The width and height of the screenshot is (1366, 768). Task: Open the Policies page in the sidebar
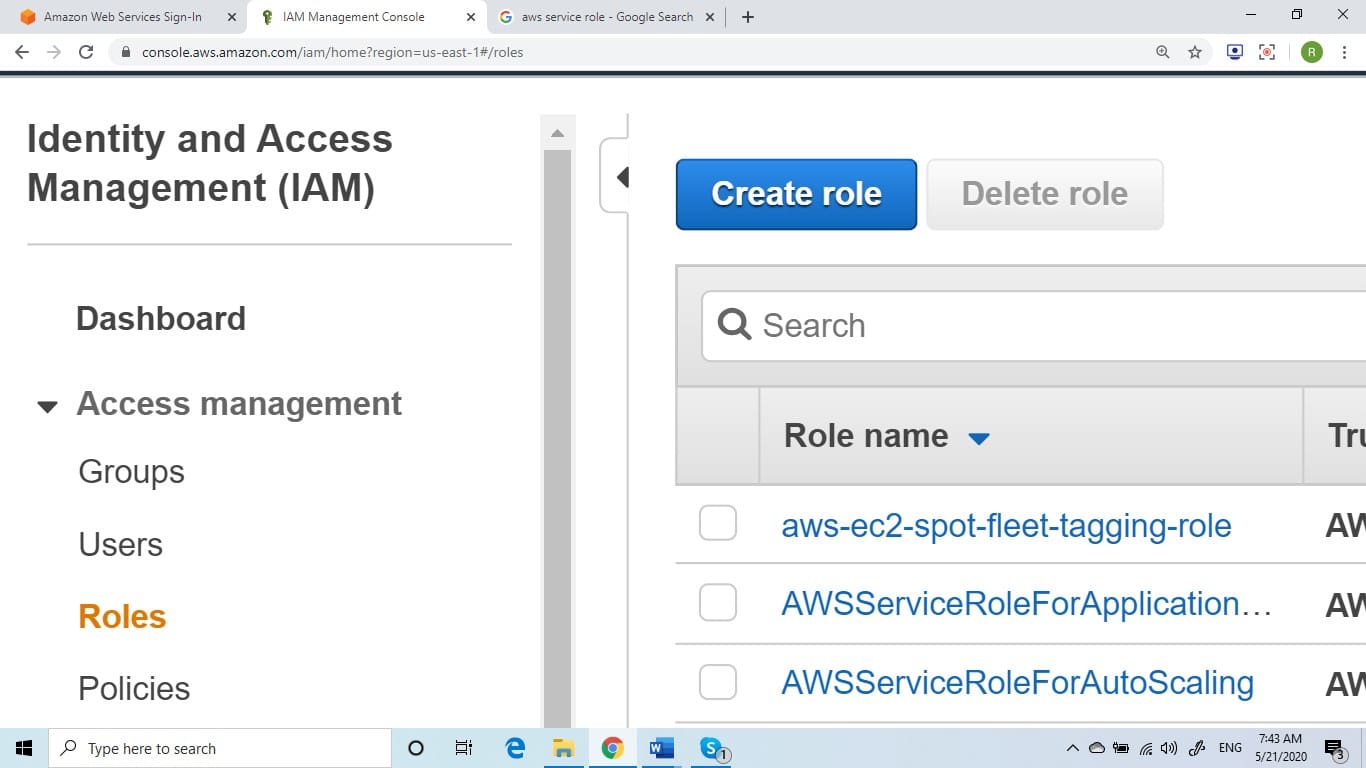(133, 688)
